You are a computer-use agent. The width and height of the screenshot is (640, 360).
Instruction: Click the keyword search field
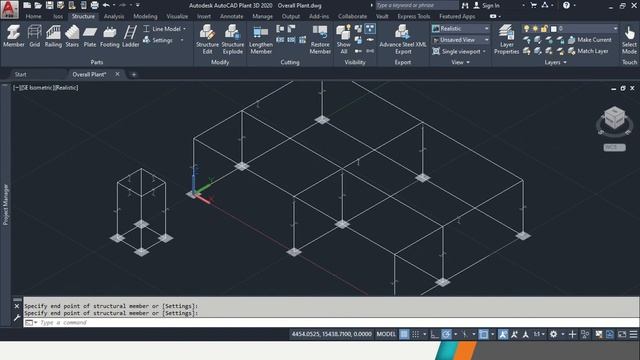pos(417,5)
